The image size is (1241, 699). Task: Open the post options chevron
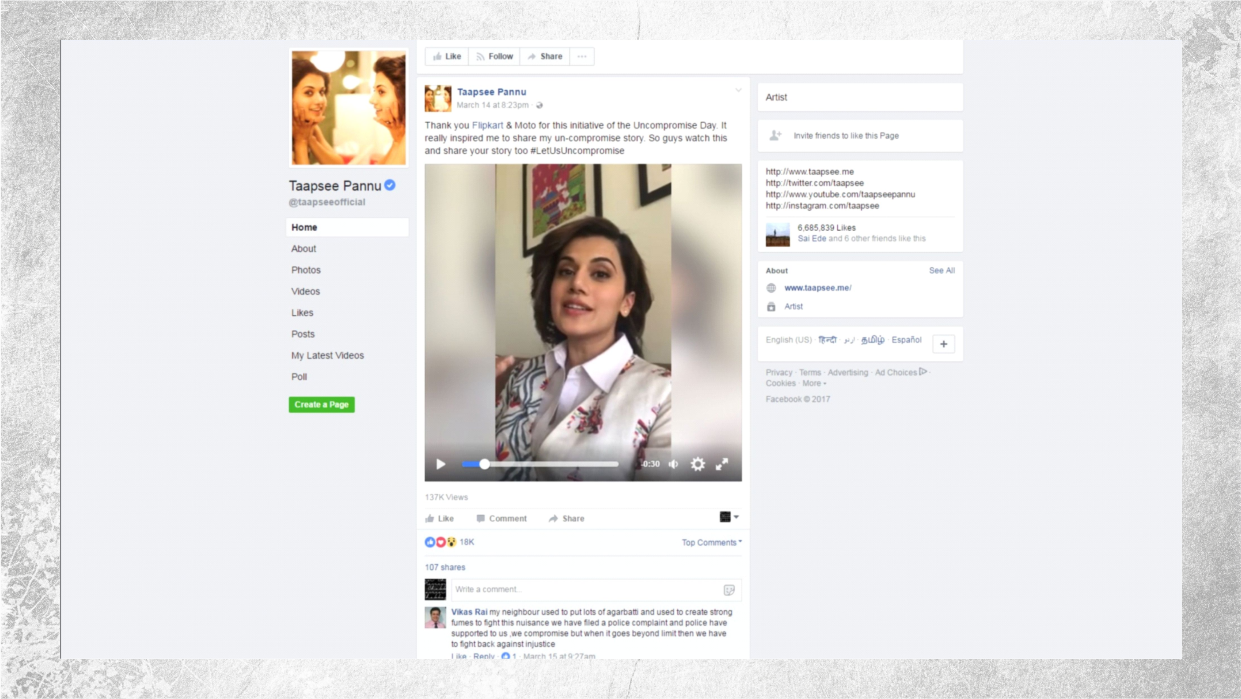click(x=739, y=91)
